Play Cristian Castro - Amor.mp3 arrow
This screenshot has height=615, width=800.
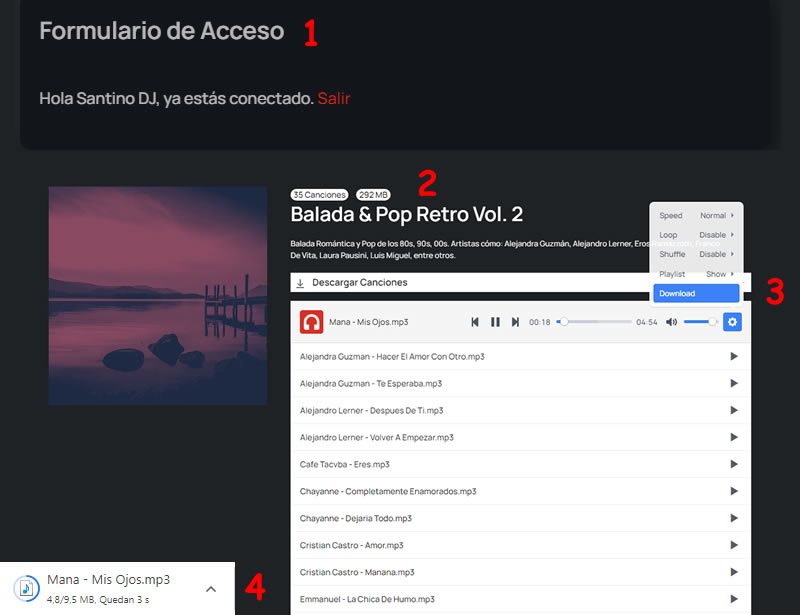point(734,545)
